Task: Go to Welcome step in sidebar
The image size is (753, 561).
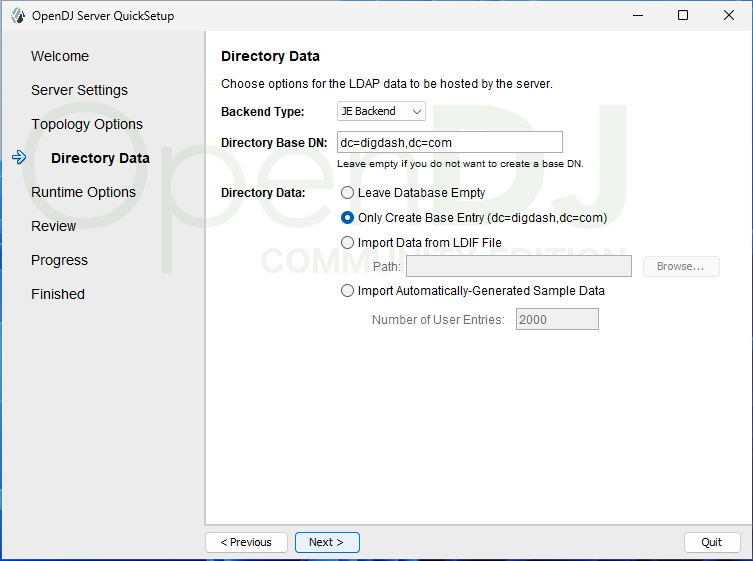Action: [x=60, y=56]
